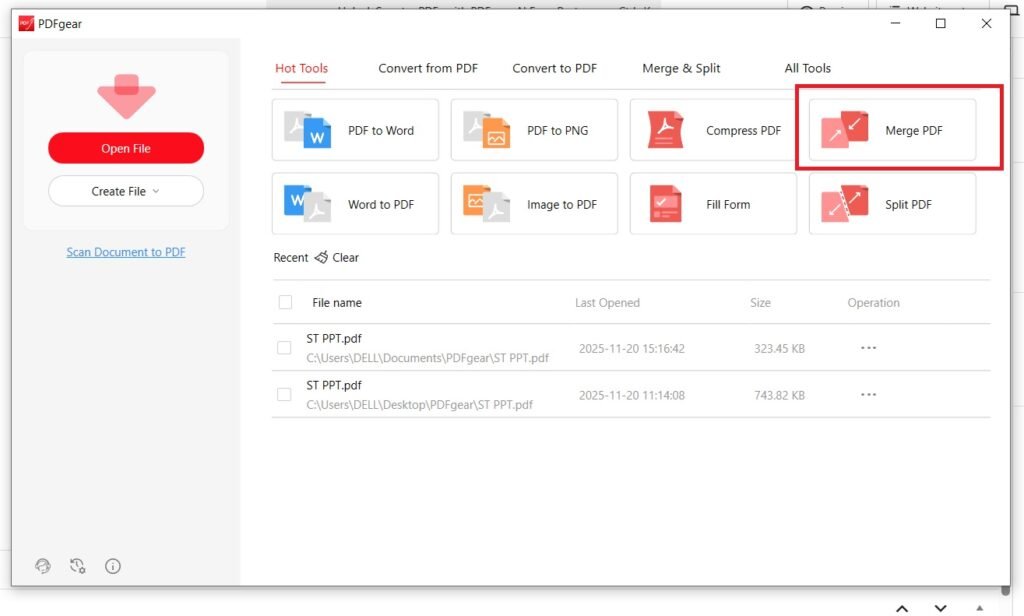Expand the Create File dropdown

click(126, 191)
